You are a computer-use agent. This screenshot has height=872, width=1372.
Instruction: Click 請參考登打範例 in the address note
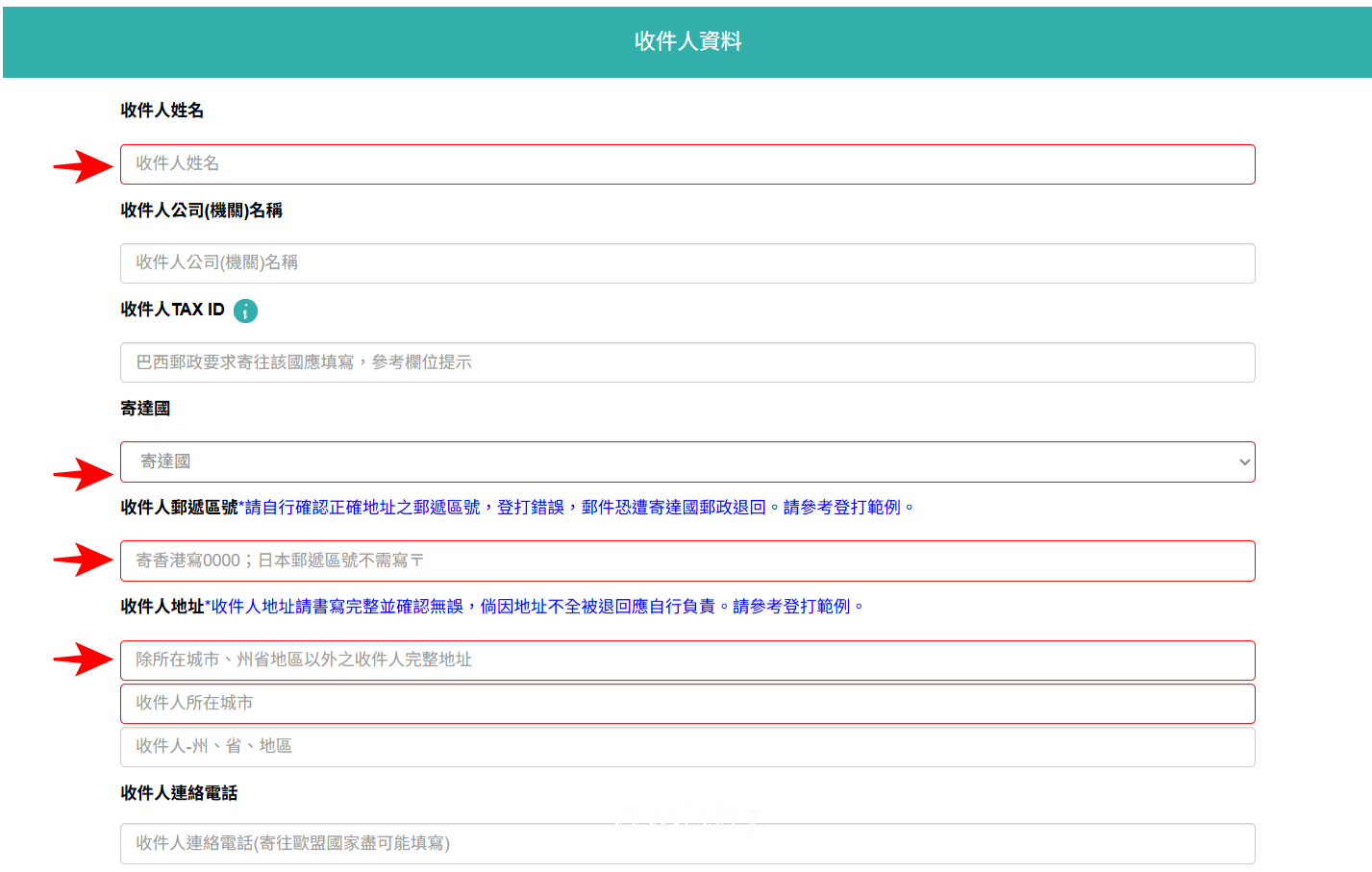point(791,607)
